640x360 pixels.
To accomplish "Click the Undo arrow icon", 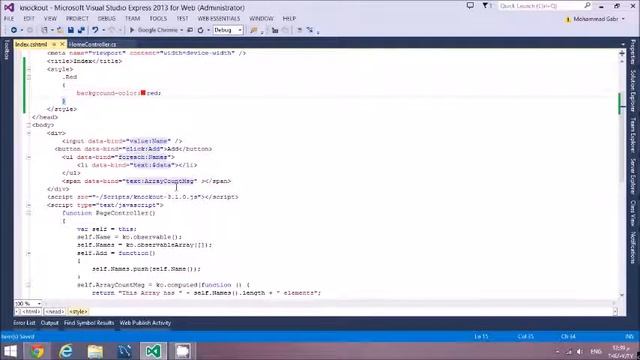I will point(95,30).
